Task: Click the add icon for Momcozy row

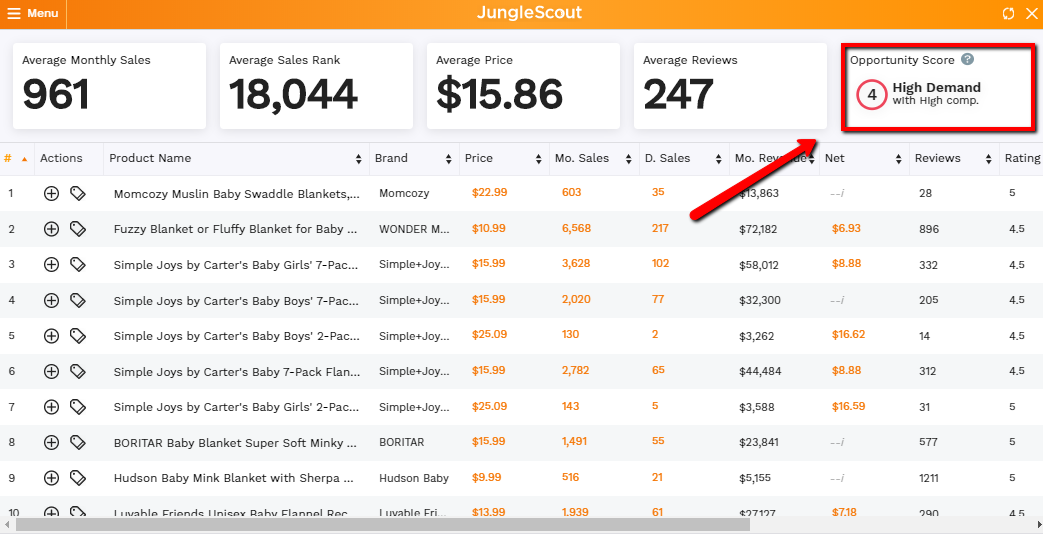Action: point(52,193)
